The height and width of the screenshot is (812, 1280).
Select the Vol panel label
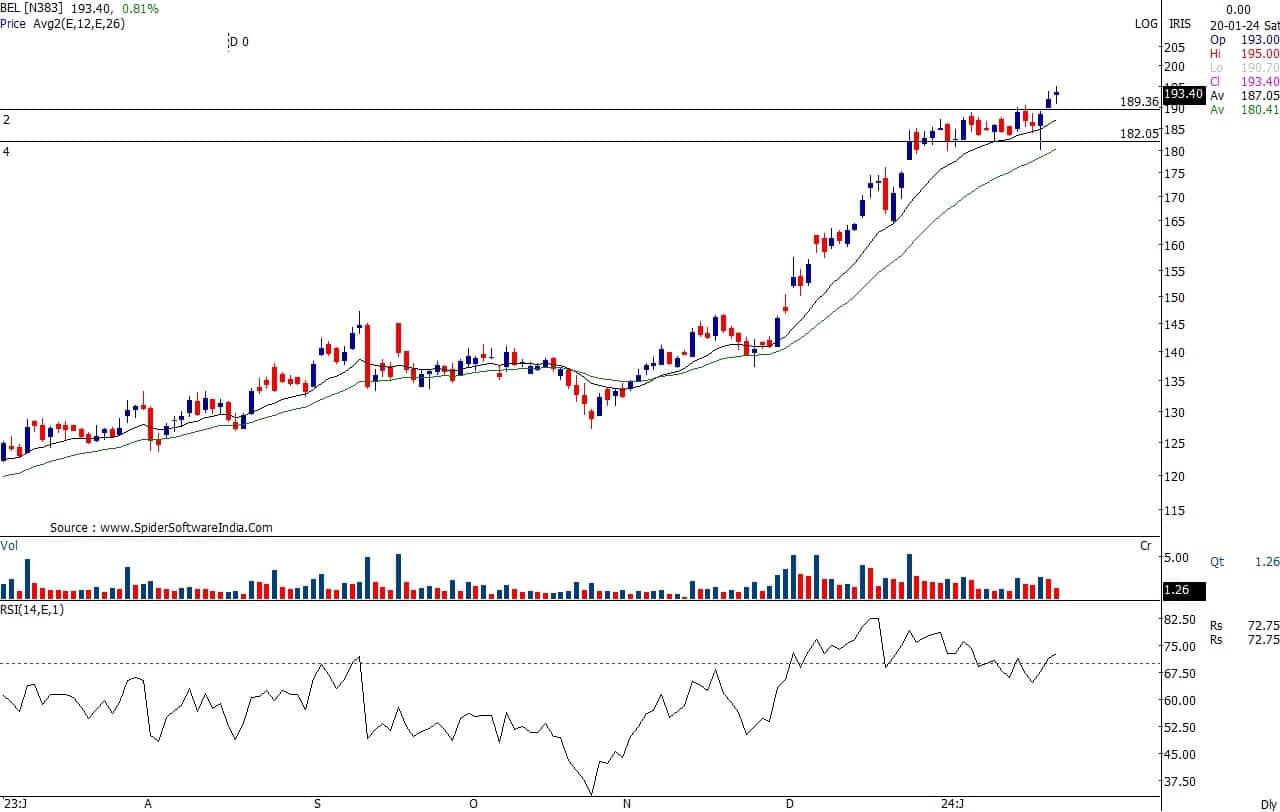point(9,545)
